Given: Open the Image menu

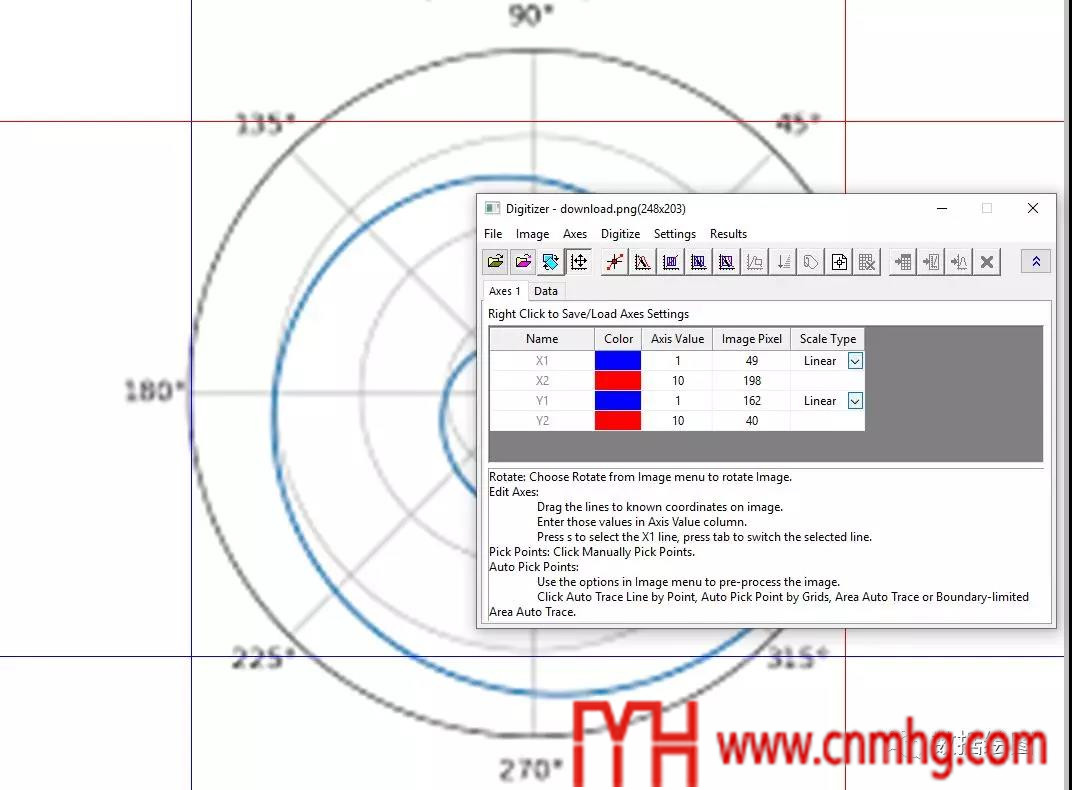Looking at the screenshot, I should [532, 234].
